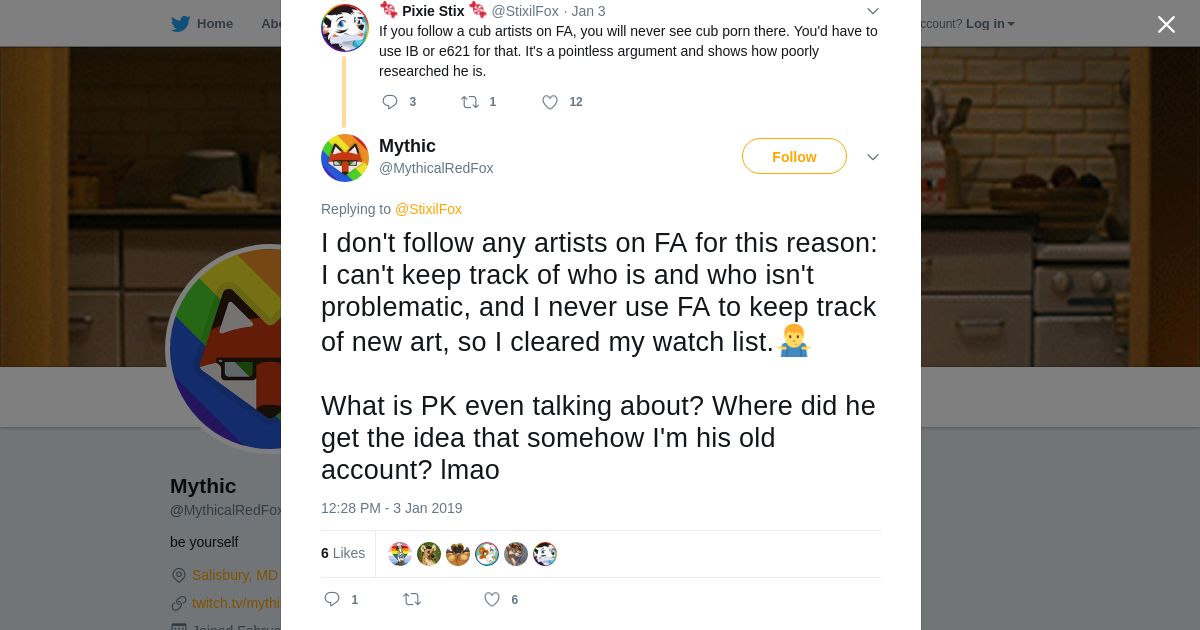Retweet Mythic's tweet
The height and width of the screenshot is (630, 1200).
click(411, 599)
